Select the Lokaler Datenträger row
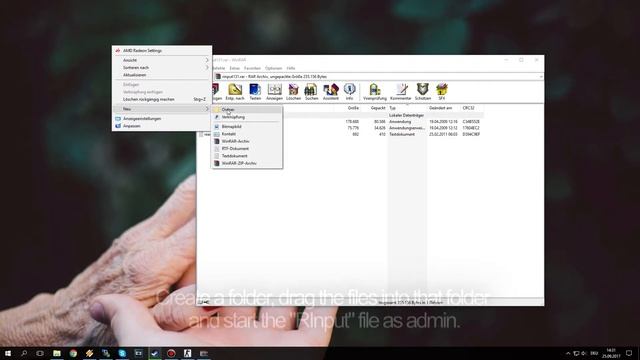Image resolution: width=640 pixels, height=360 pixels. click(x=341, y=116)
